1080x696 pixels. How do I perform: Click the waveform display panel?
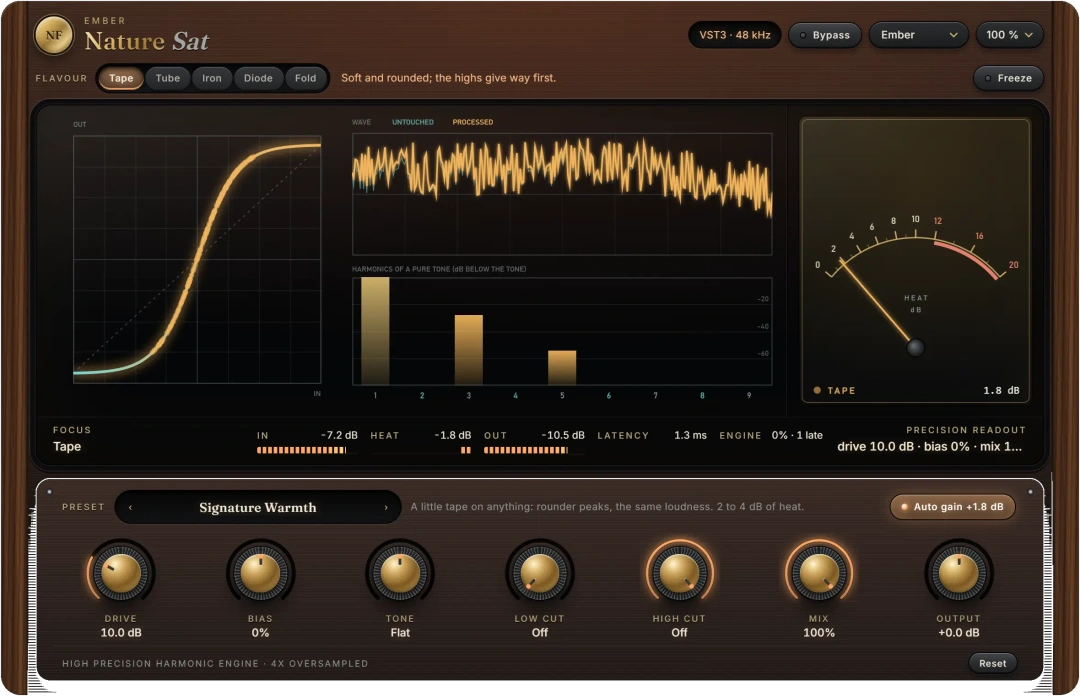[x=562, y=194]
